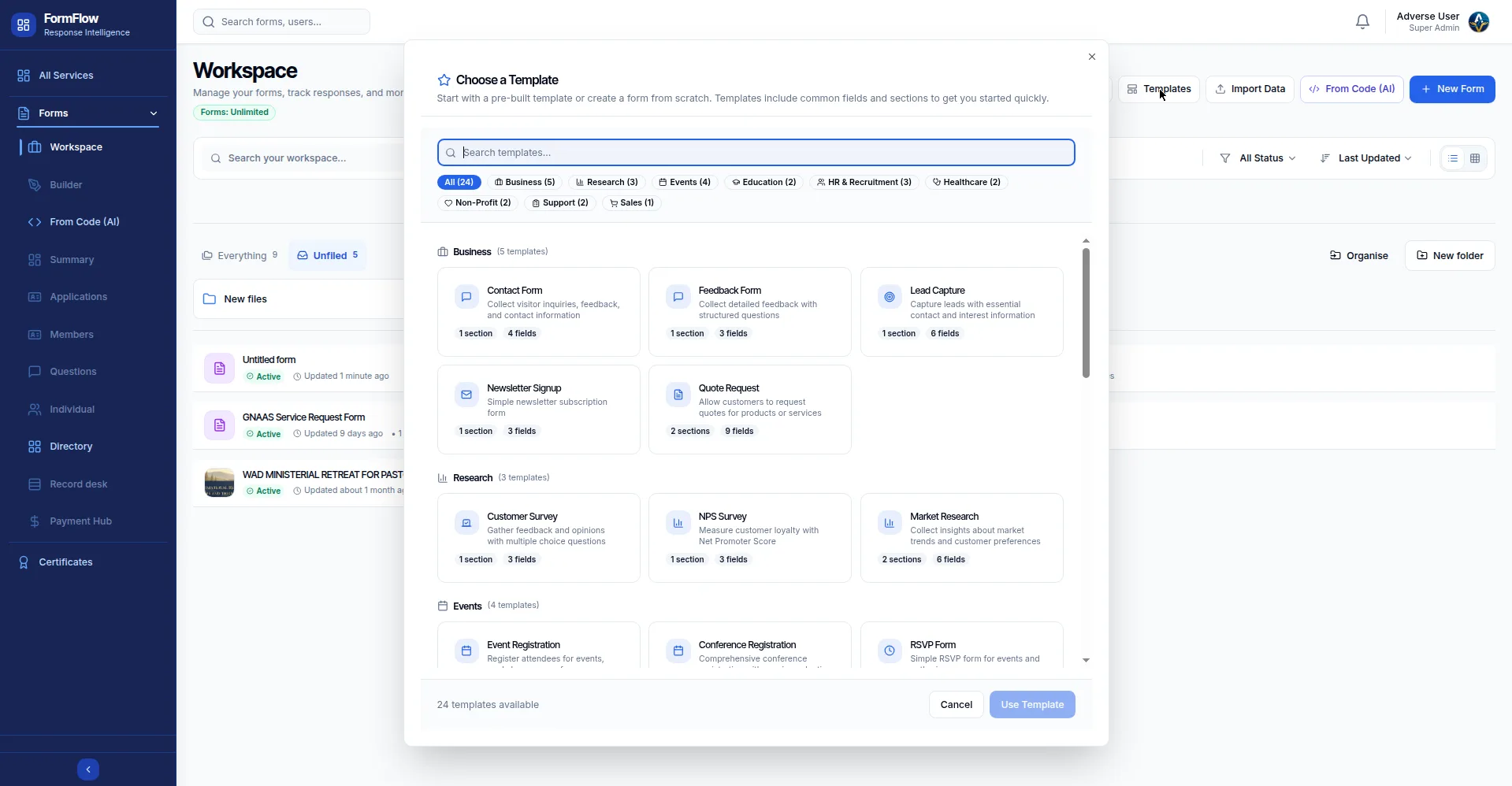Switch to list view layout
Image resolution: width=1512 pixels, height=786 pixels.
click(1454, 158)
